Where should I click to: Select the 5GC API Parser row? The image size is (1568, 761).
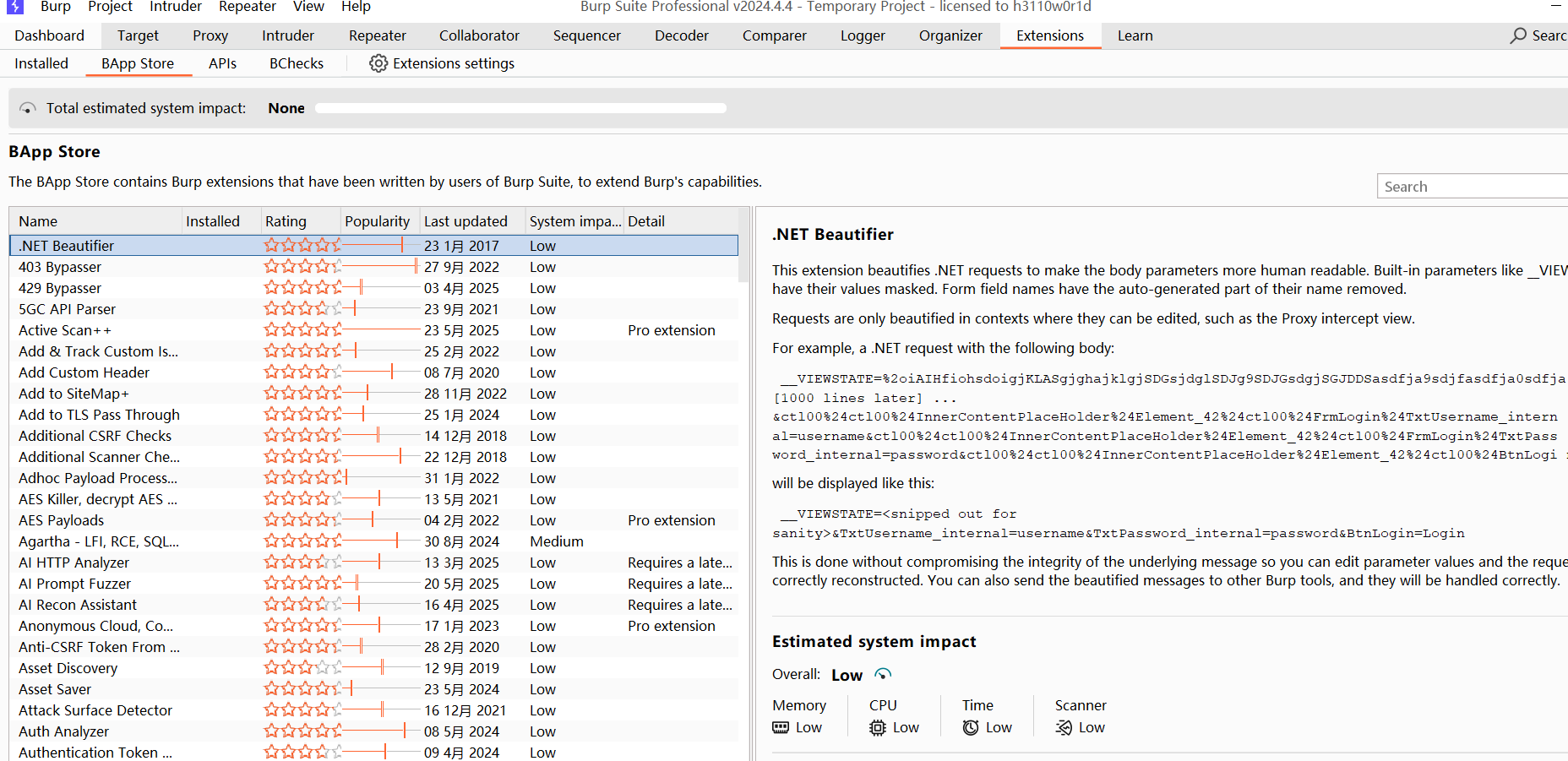(373, 309)
